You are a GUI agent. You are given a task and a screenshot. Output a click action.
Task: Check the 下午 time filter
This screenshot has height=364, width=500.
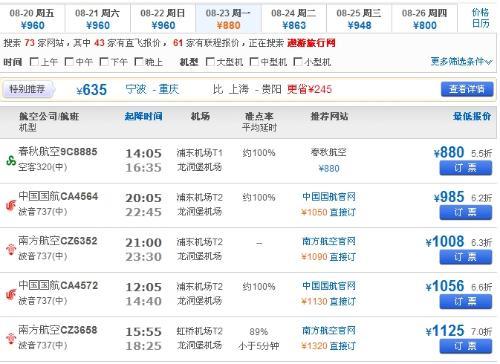coord(104,61)
